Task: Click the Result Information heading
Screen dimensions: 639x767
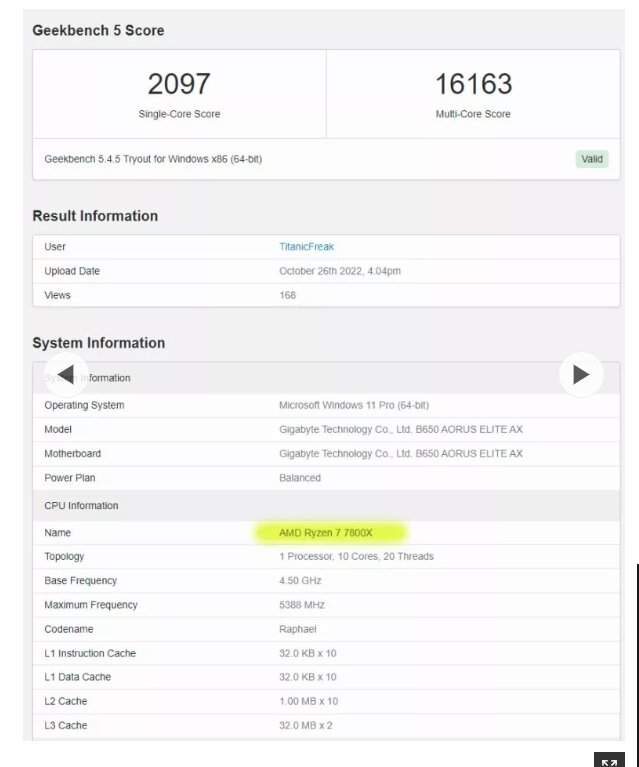Action: pyautogui.click(x=95, y=216)
